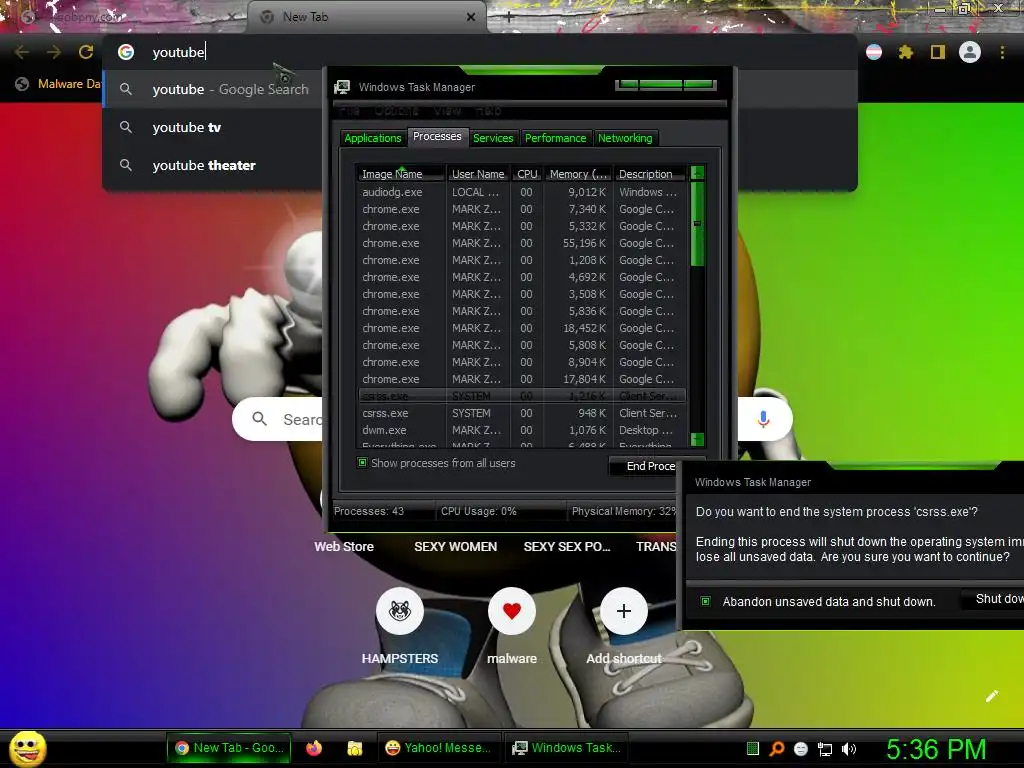The image size is (1024, 768).
Task: Click the striped extension icon in toolbar
Action: pos(874,52)
